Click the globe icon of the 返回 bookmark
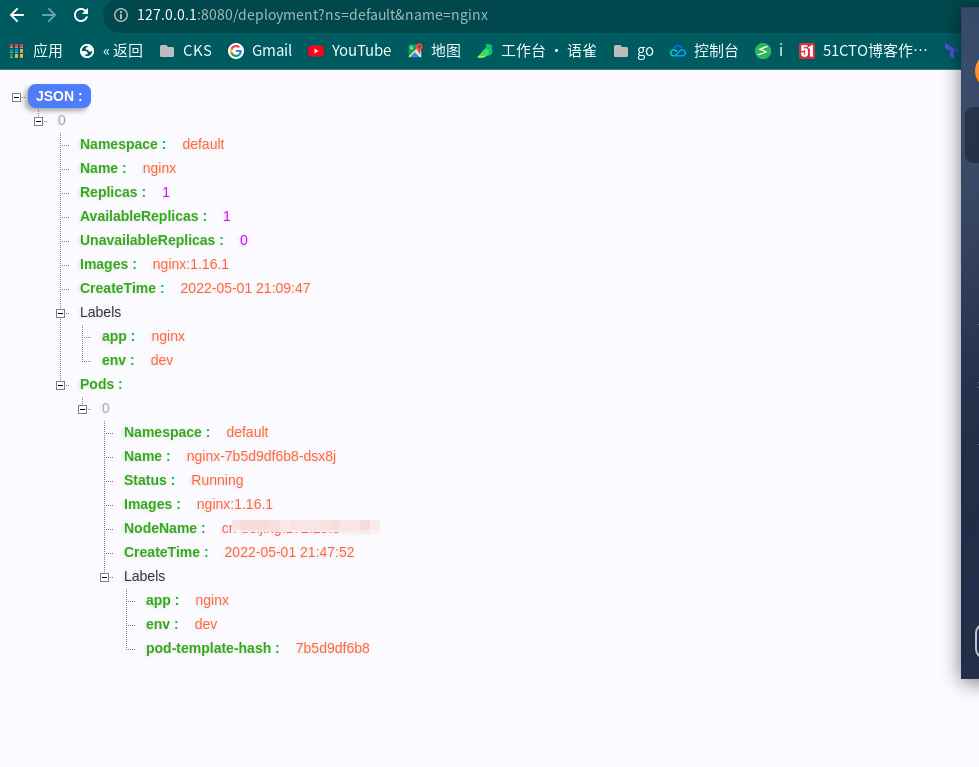This screenshot has height=767, width=979. [87, 51]
